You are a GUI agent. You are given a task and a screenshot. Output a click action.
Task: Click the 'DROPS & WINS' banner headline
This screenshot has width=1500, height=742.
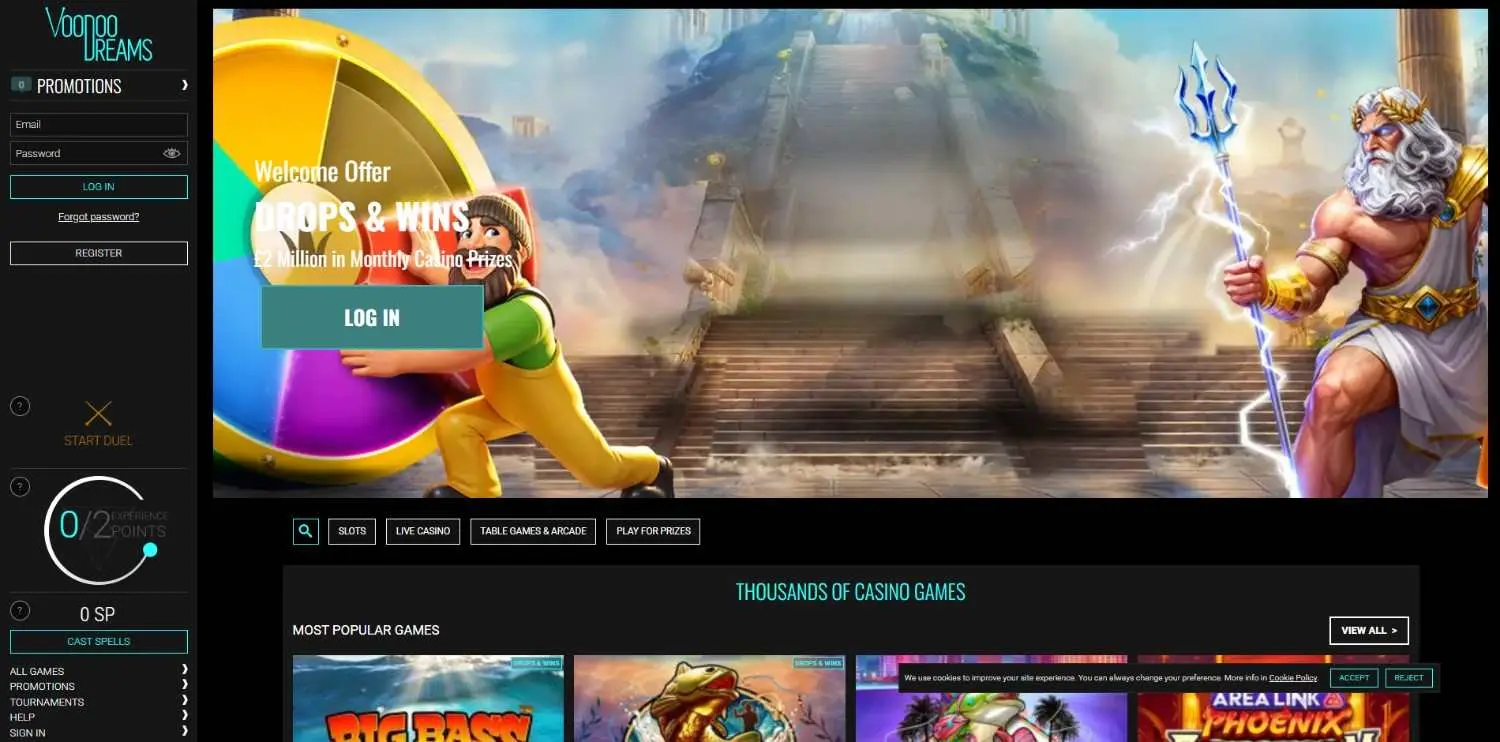tap(362, 217)
